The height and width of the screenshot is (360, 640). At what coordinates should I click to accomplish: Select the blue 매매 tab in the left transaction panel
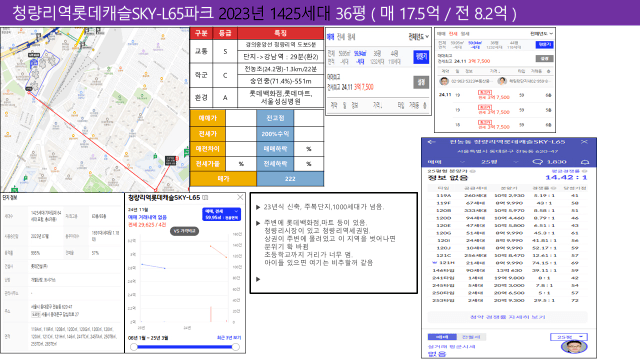coord(330,37)
